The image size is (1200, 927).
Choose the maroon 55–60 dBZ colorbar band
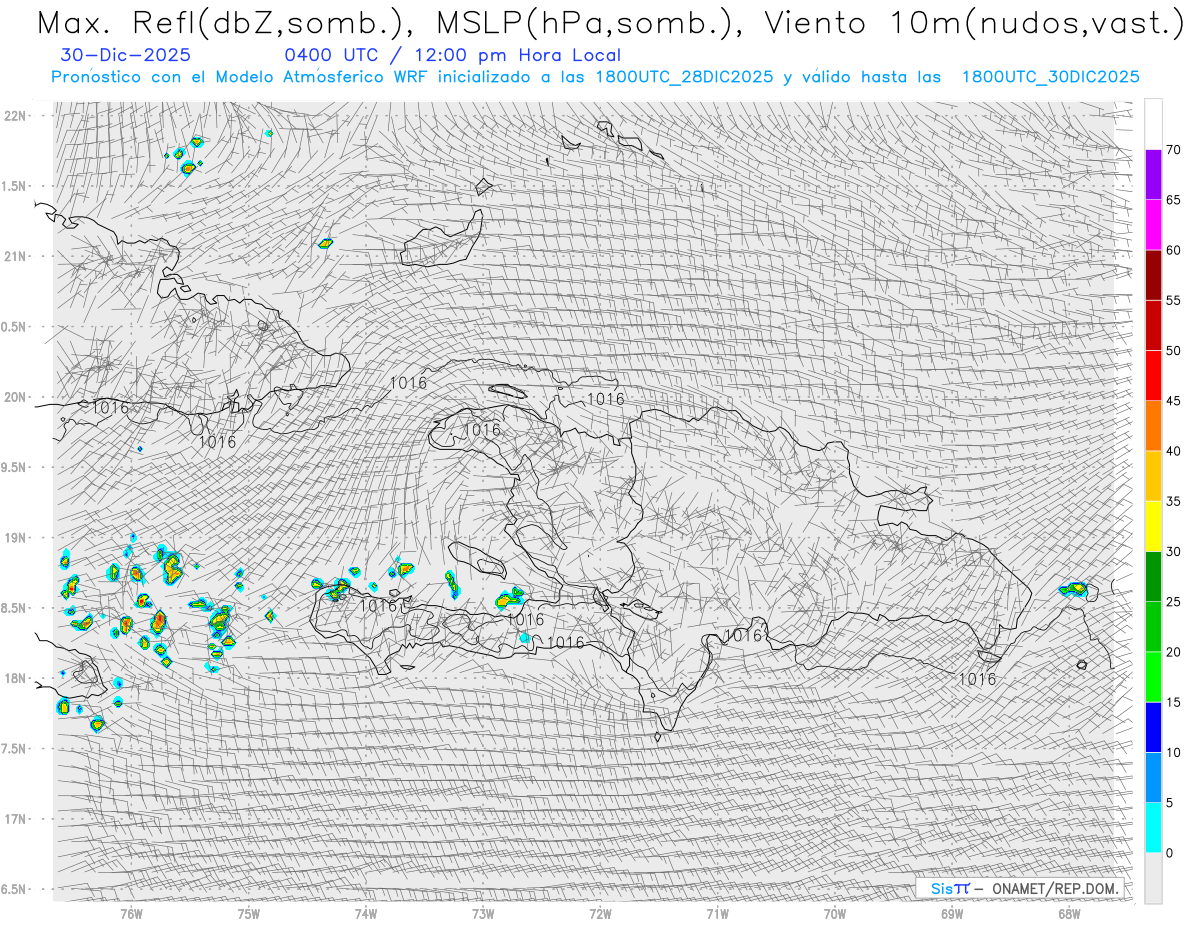coord(1153,275)
